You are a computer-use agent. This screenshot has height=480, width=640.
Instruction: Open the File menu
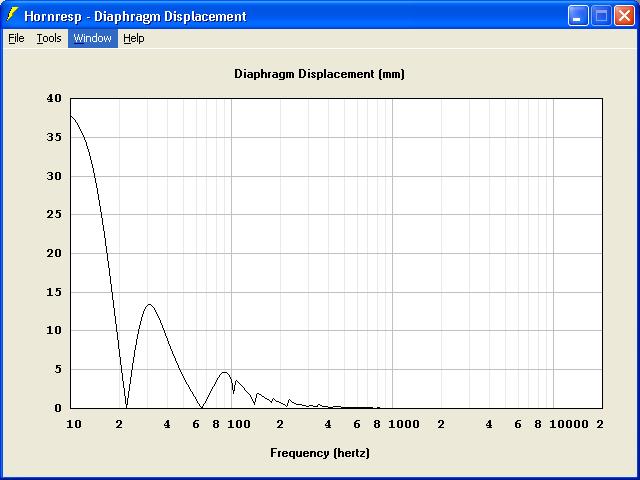[x=16, y=38]
